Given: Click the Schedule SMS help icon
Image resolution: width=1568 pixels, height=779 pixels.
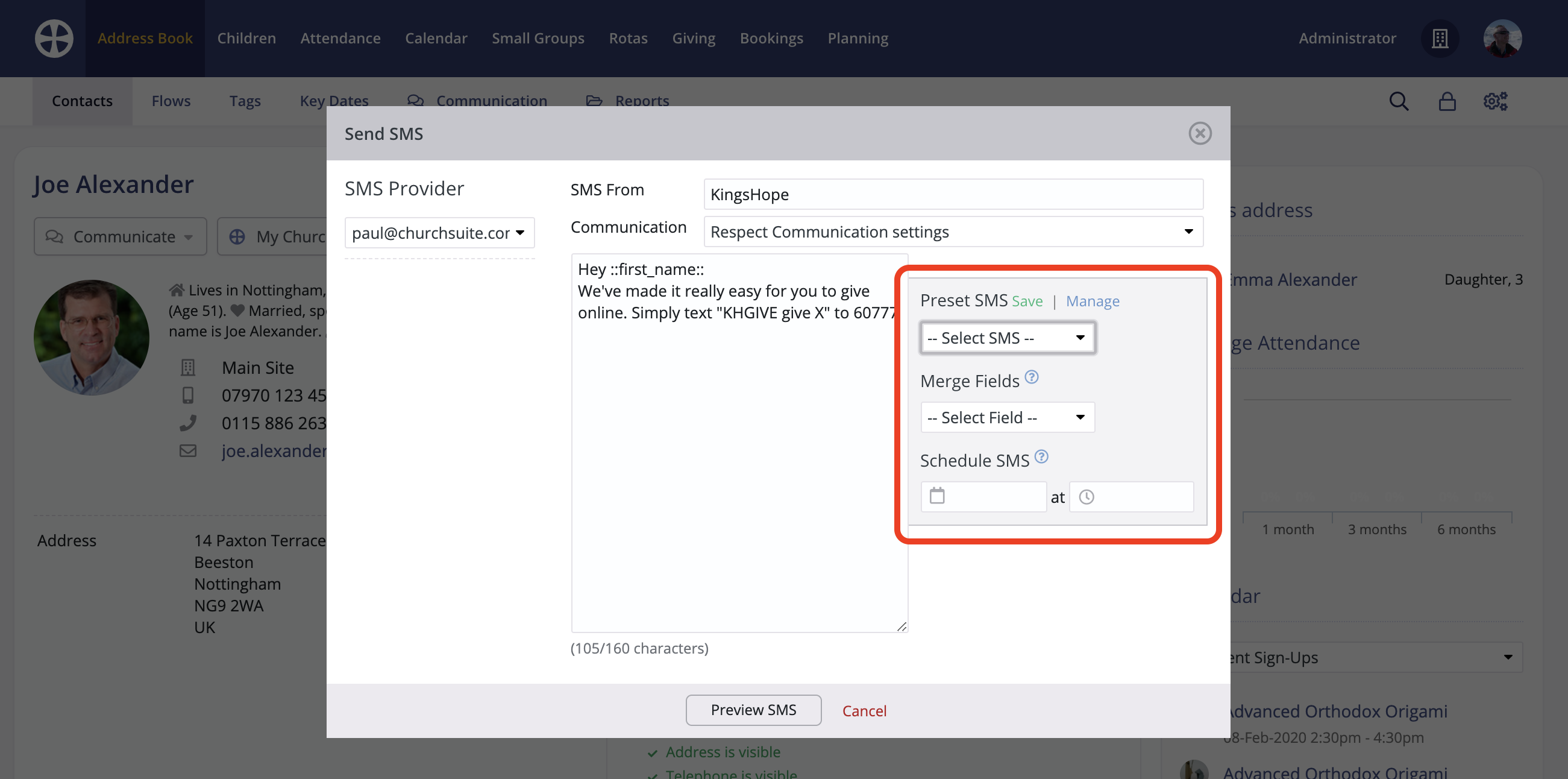Looking at the screenshot, I should pos(1042,458).
